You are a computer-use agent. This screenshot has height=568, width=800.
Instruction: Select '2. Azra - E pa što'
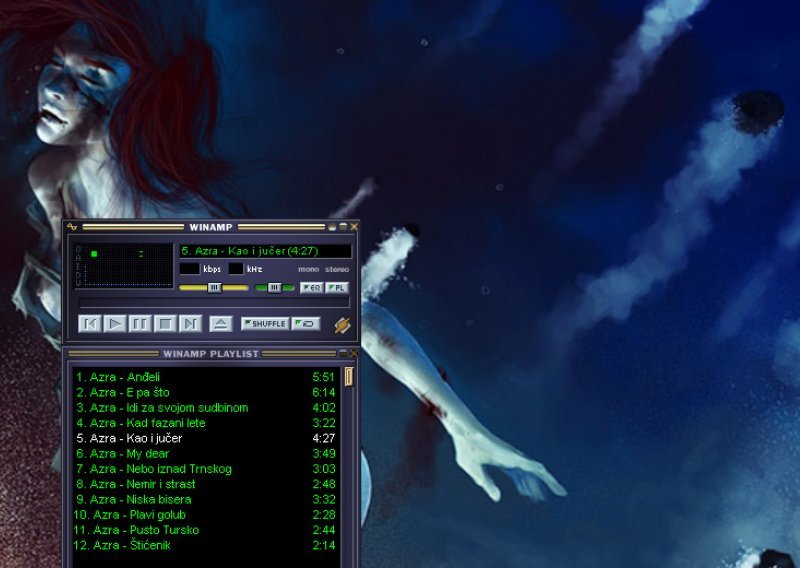point(206,392)
